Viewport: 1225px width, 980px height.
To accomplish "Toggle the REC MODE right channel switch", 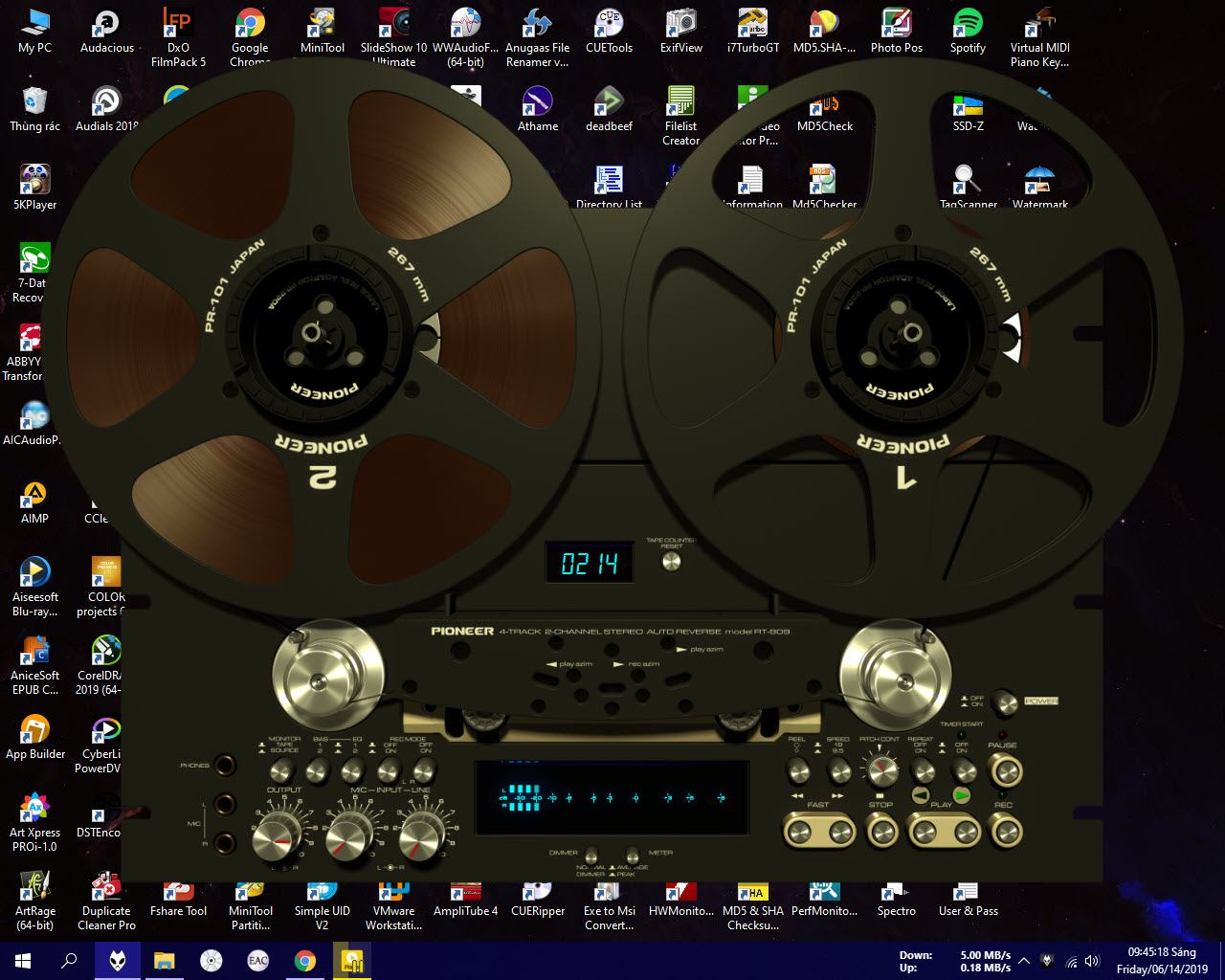I will click(424, 768).
